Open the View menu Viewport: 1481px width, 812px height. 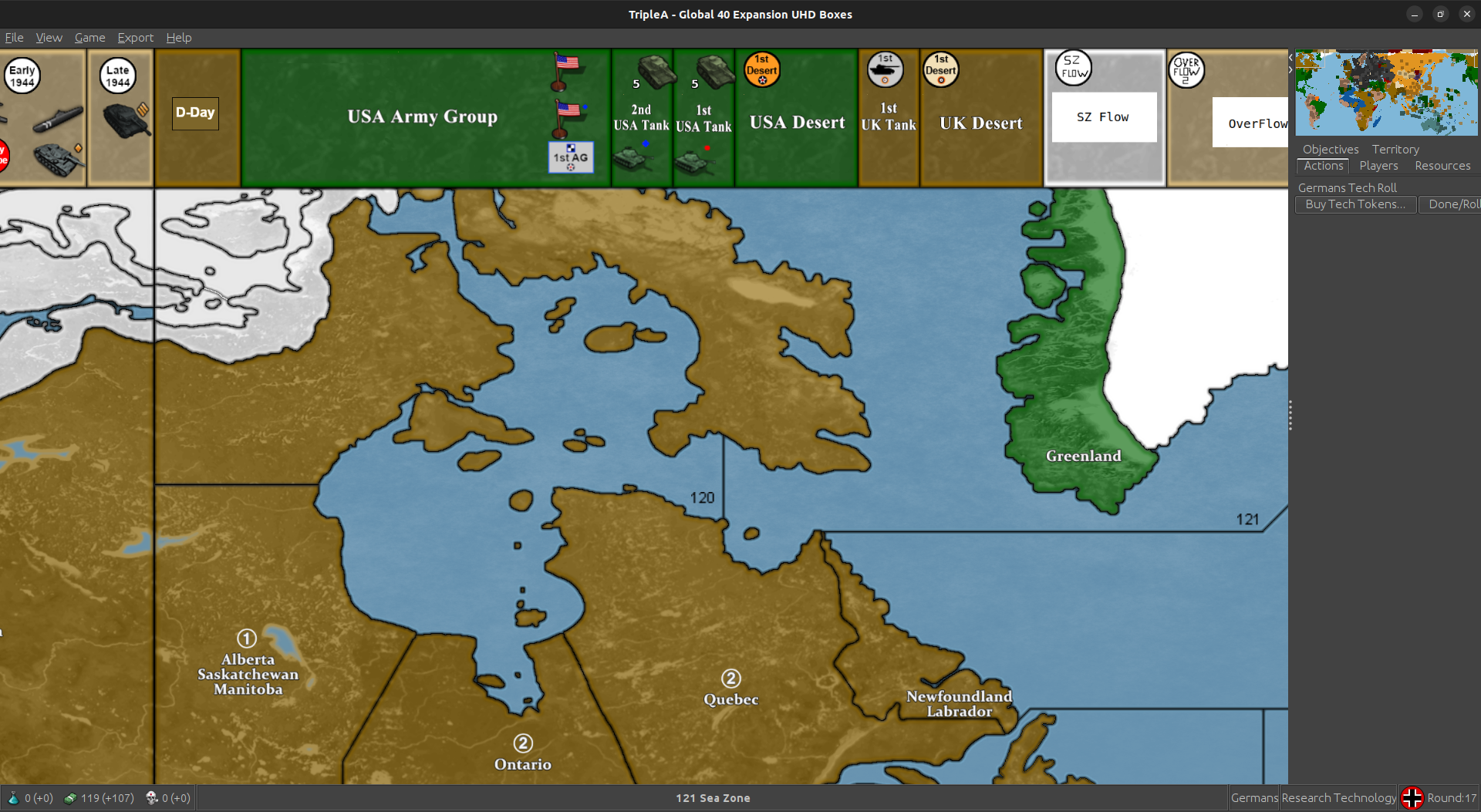(49, 37)
